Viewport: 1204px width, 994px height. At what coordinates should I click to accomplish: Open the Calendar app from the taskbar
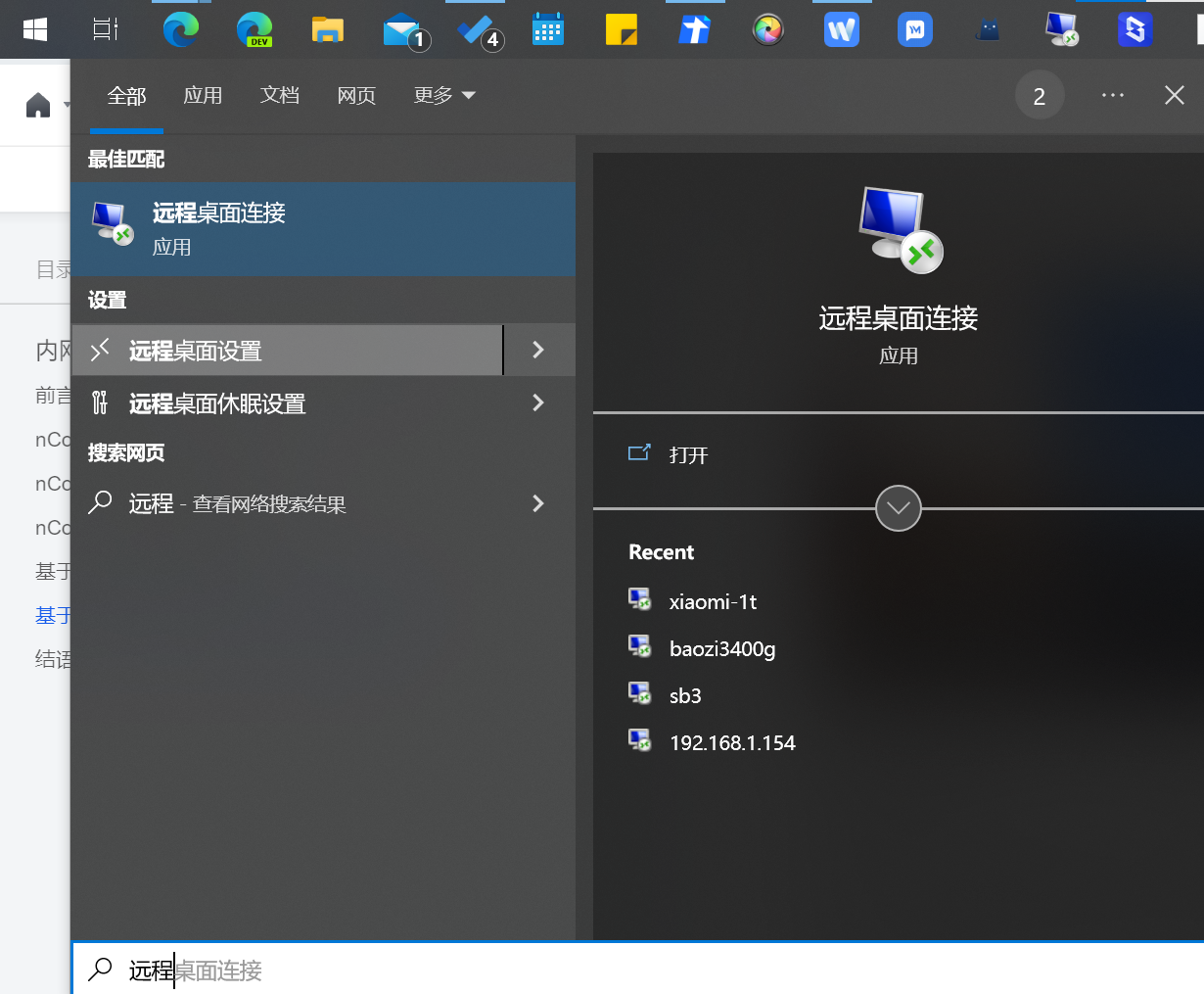click(x=547, y=29)
